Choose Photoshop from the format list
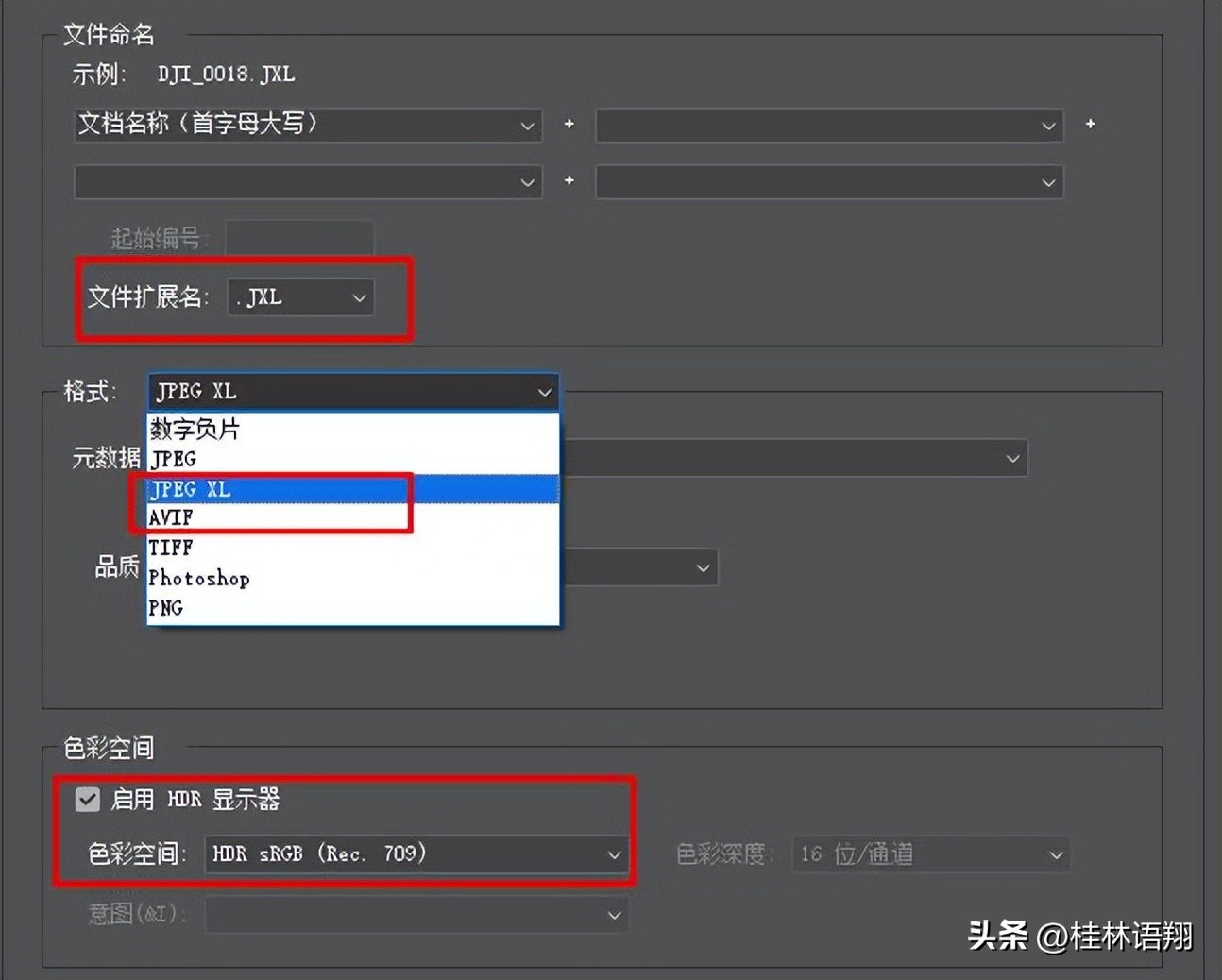 pos(353,578)
